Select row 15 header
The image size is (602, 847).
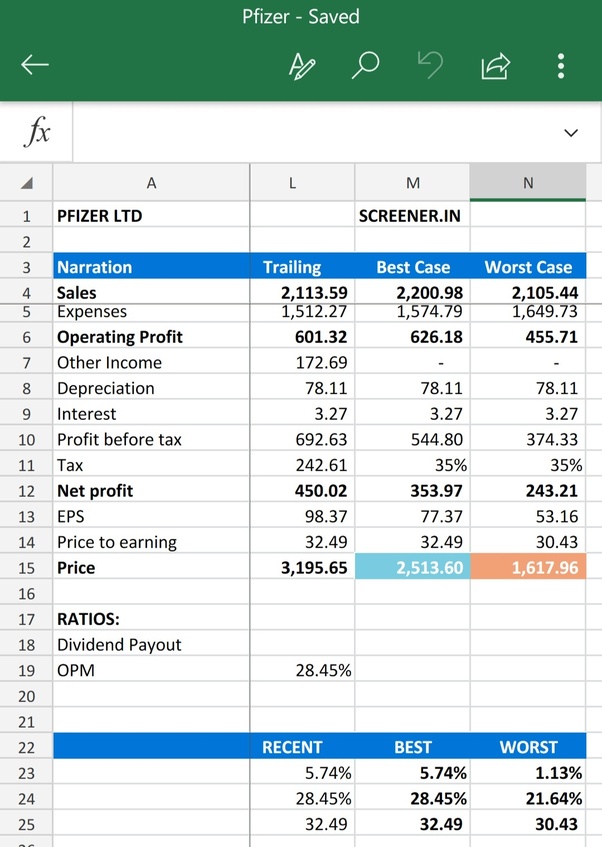tap(26, 568)
